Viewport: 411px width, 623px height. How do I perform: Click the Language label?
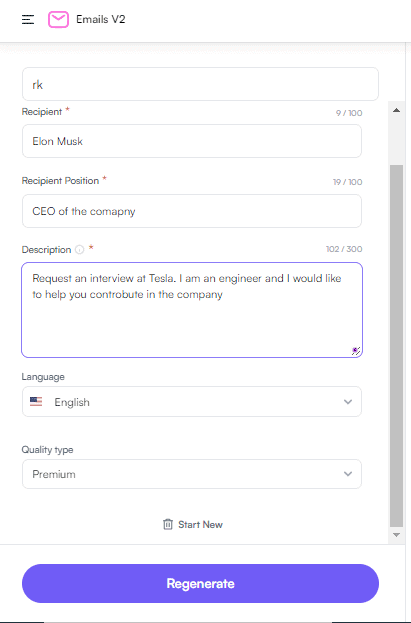pyautogui.click(x=43, y=377)
